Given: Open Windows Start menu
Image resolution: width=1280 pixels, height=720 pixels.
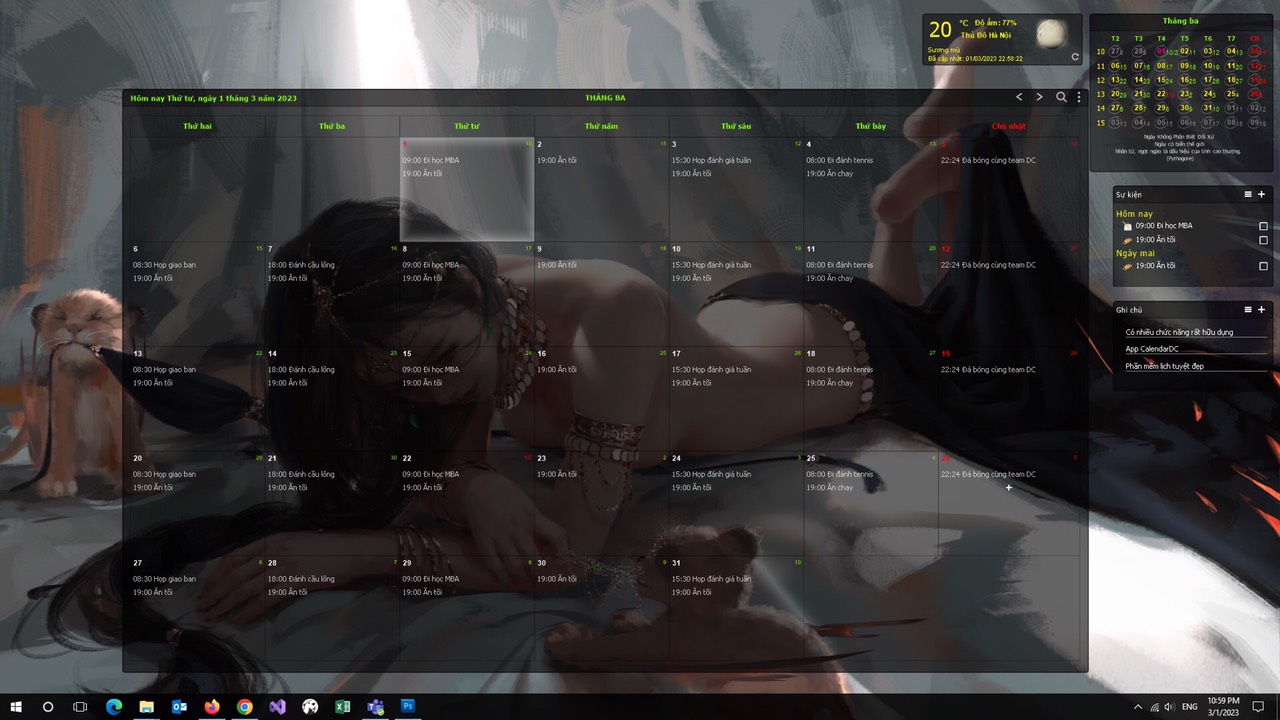Looking at the screenshot, I should (x=15, y=706).
